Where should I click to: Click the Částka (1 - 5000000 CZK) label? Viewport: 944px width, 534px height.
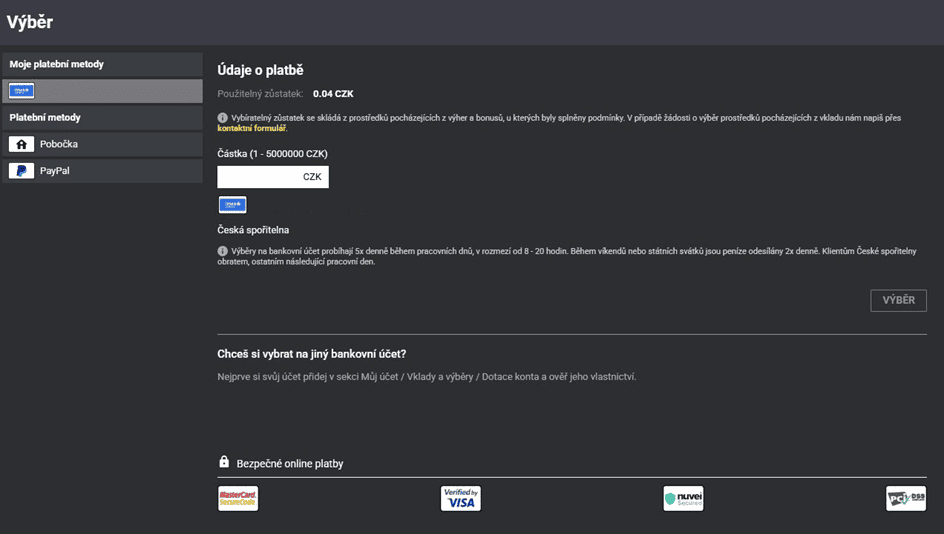(273, 154)
